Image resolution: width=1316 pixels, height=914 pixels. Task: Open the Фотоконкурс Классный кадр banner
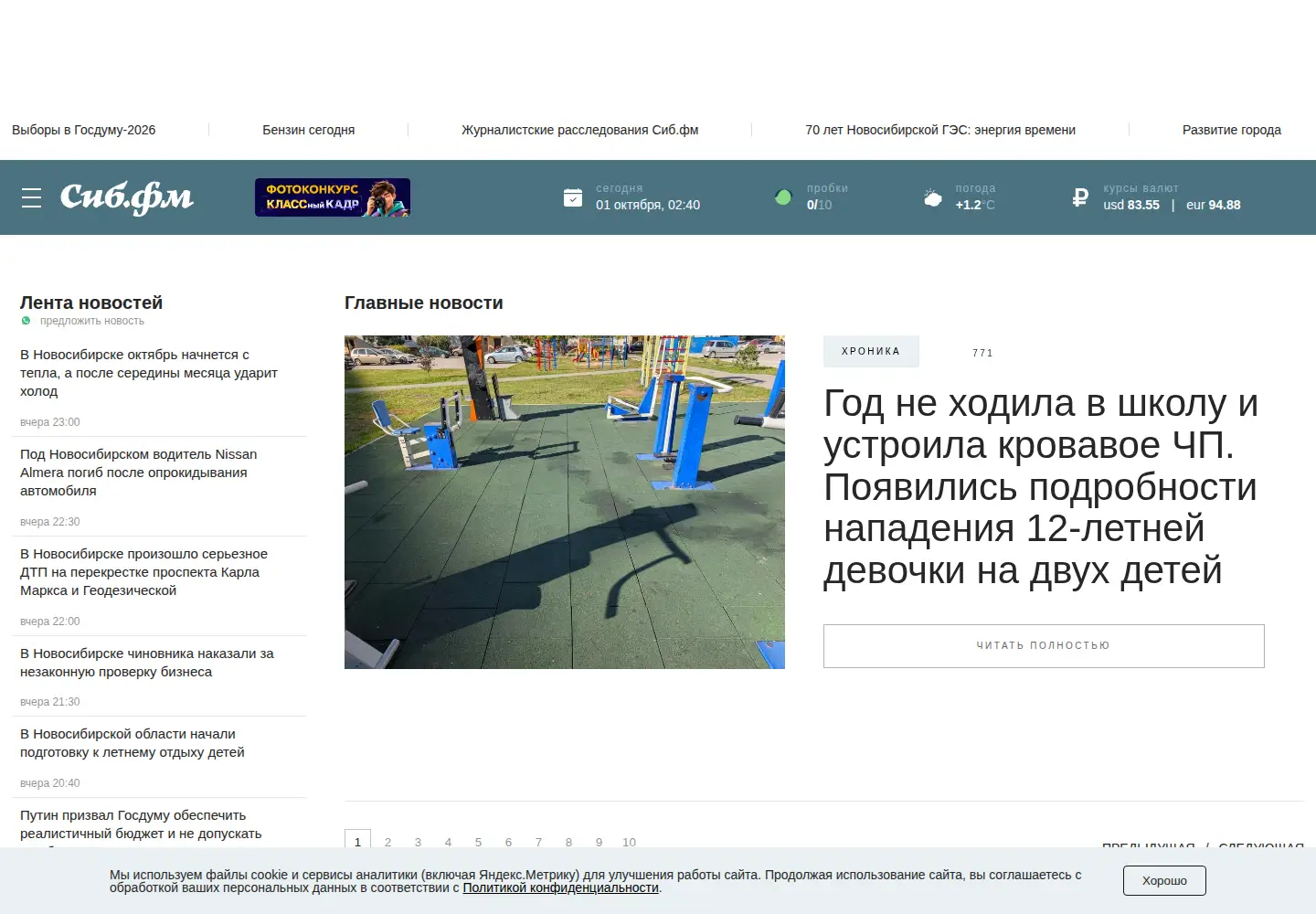333,197
